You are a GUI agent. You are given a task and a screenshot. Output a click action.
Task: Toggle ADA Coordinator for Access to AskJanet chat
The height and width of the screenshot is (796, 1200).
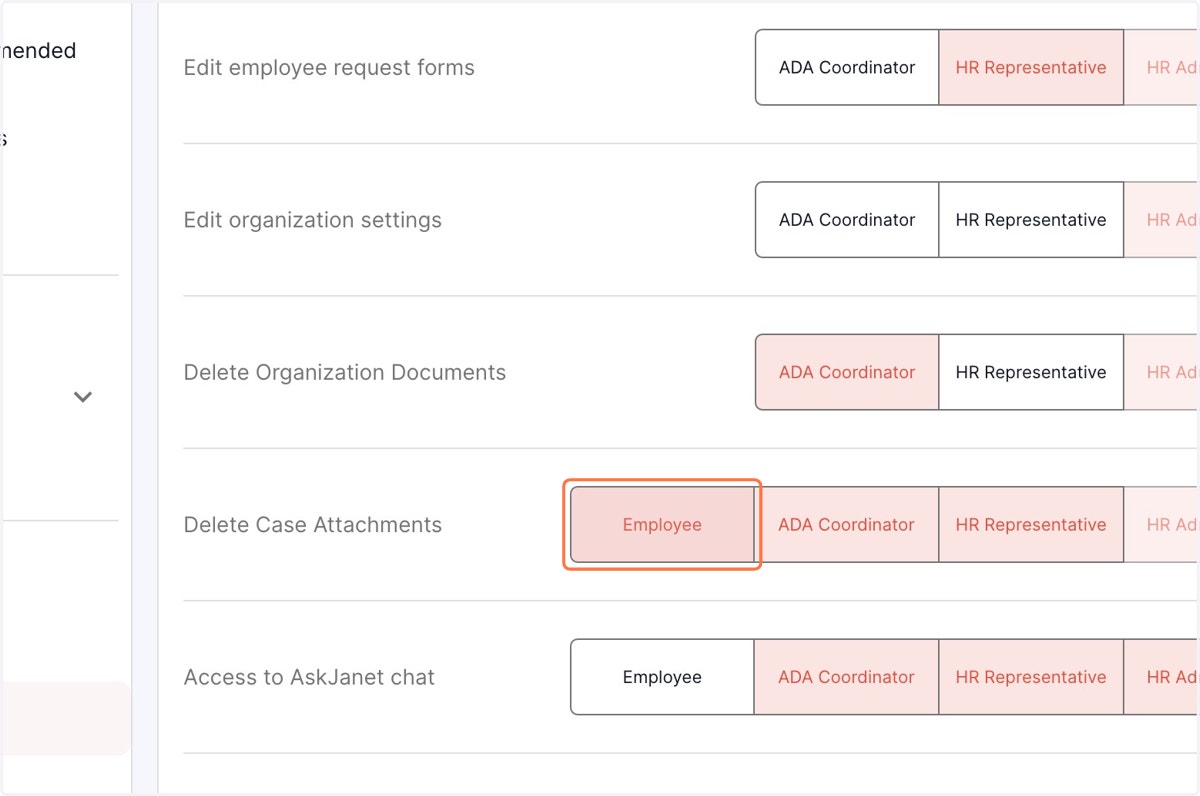(x=847, y=677)
